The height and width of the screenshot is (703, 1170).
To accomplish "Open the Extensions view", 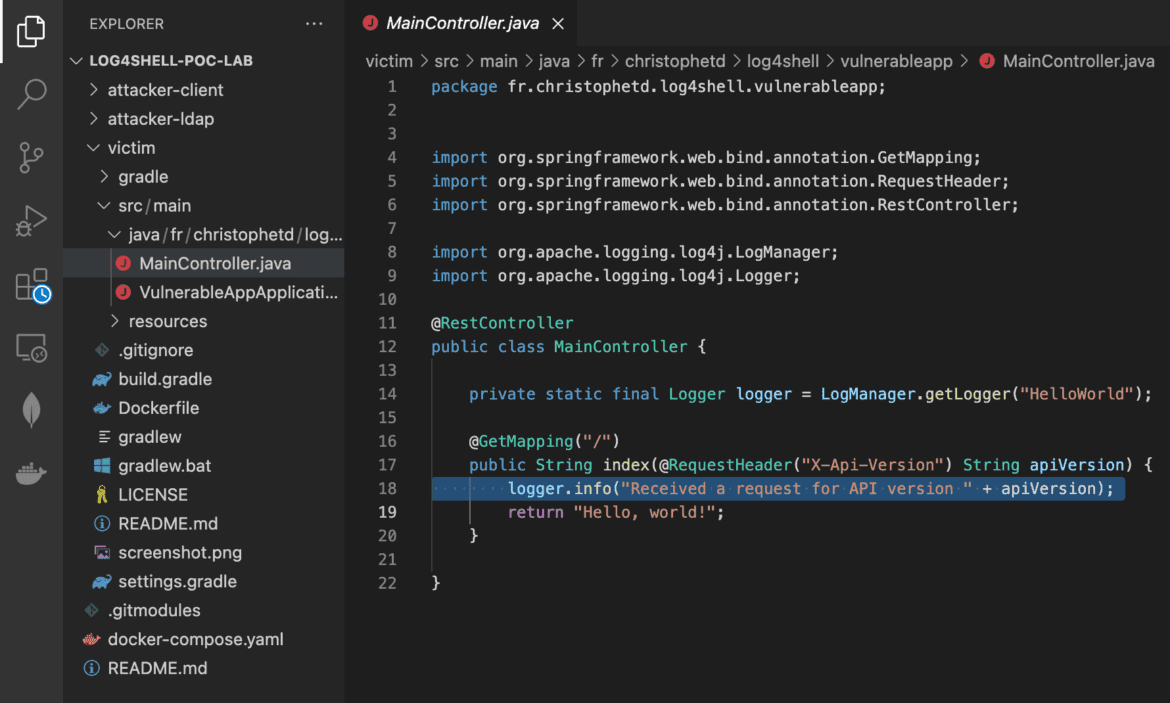I will click(30, 285).
